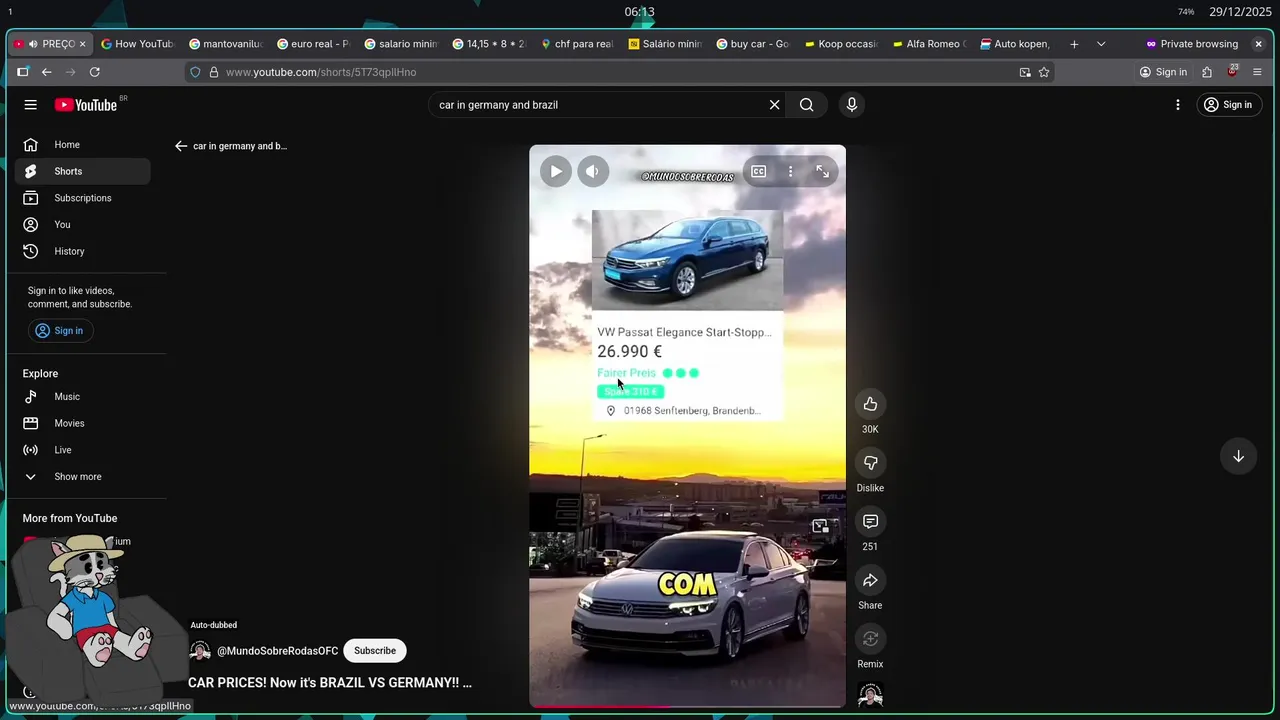The width and height of the screenshot is (1280, 720).
Task: Open Home in the sidebar
Action: point(82,145)
